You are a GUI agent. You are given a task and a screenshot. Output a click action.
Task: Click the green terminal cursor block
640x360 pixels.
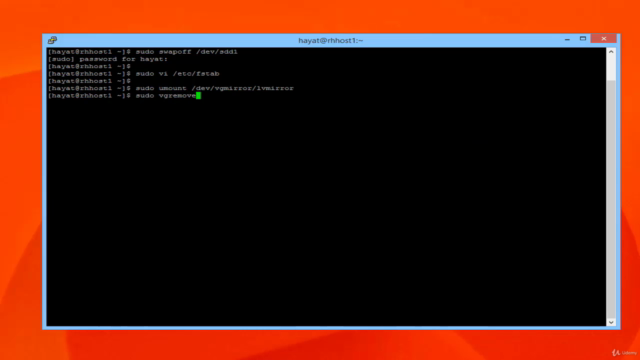[198, 96]
